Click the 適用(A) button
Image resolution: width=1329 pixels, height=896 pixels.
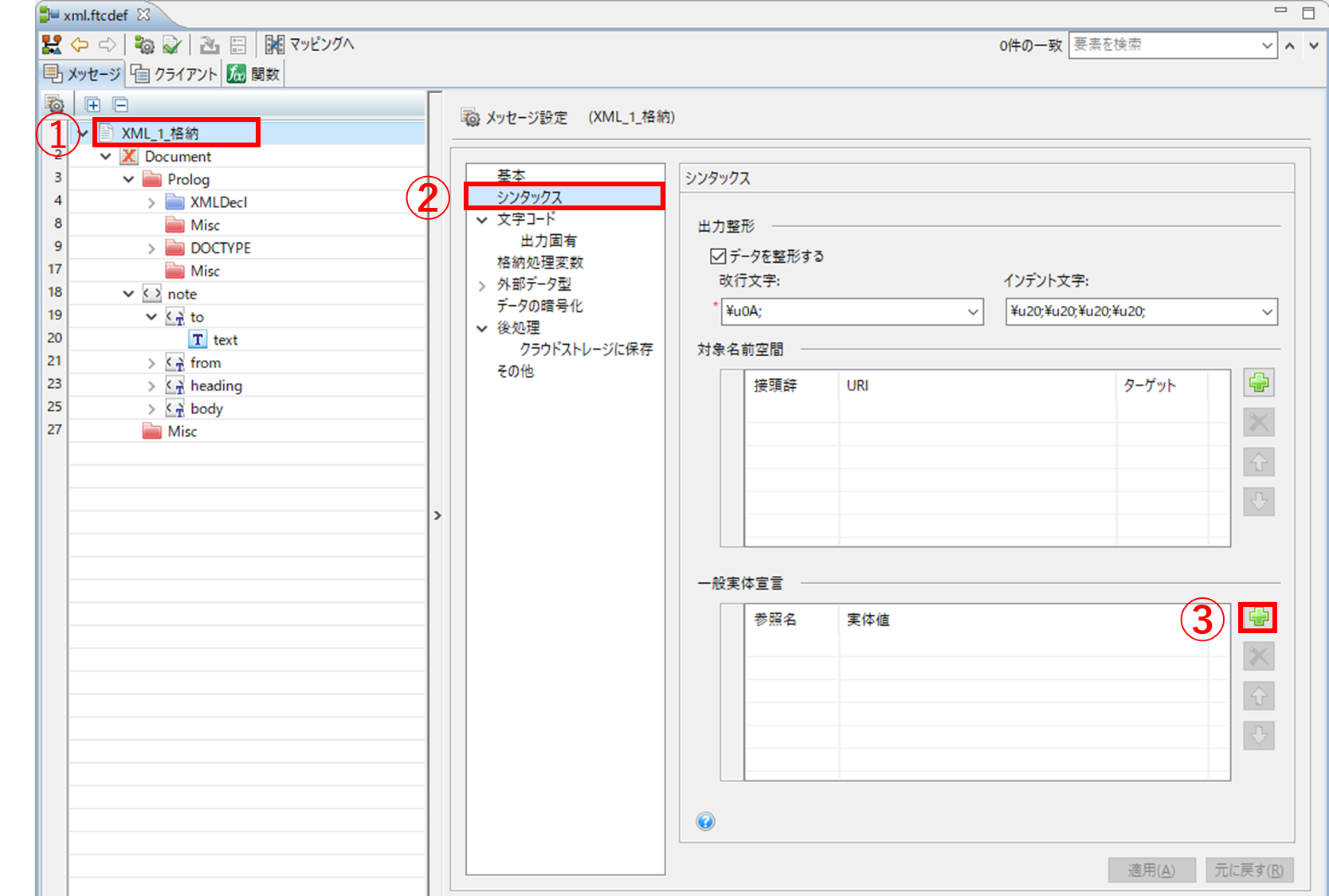tap(1151, 870)
